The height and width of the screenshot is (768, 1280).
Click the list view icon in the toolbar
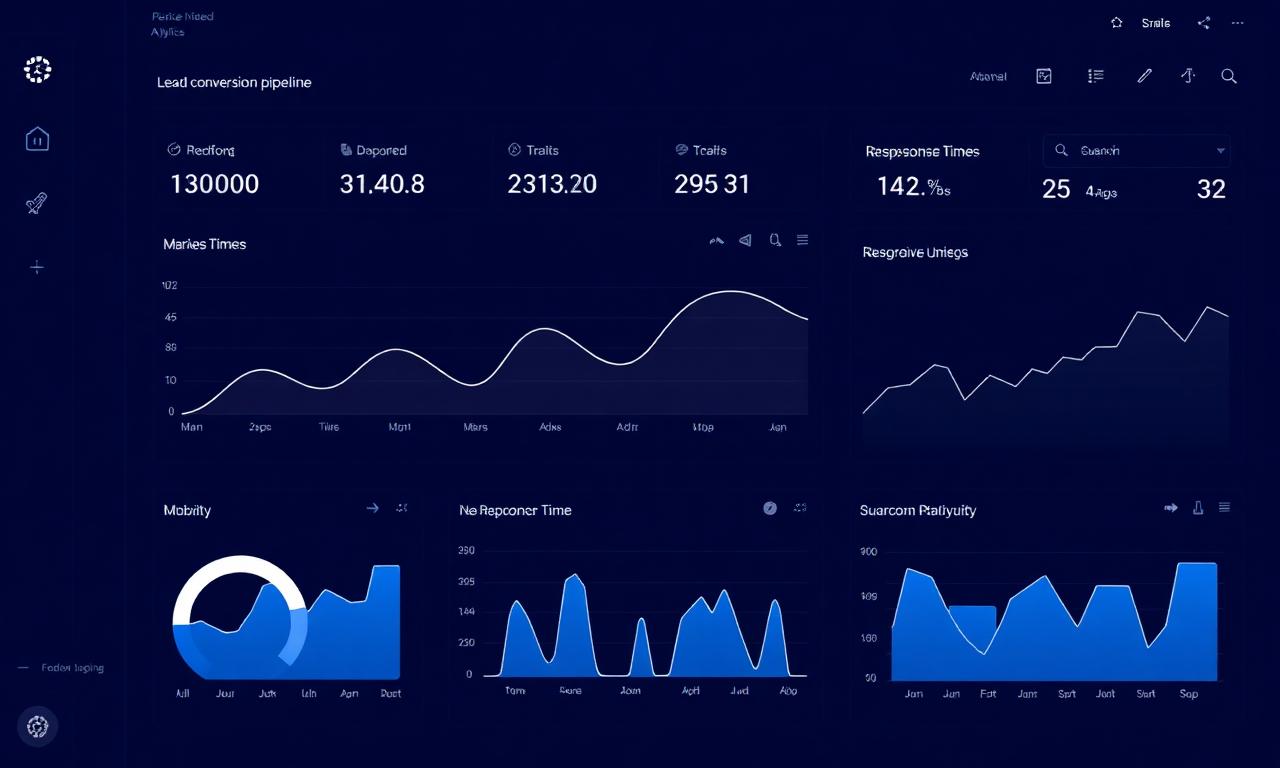click(x=1095, y=76)
